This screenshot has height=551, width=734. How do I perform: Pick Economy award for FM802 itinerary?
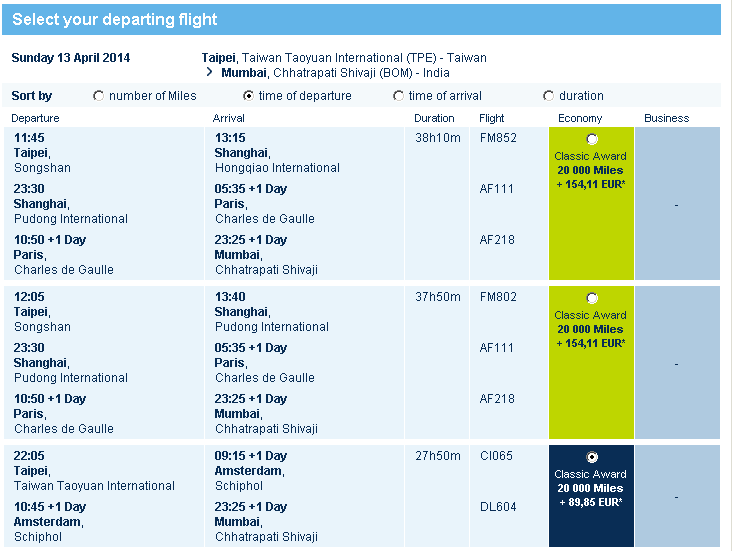pos(592,298)
